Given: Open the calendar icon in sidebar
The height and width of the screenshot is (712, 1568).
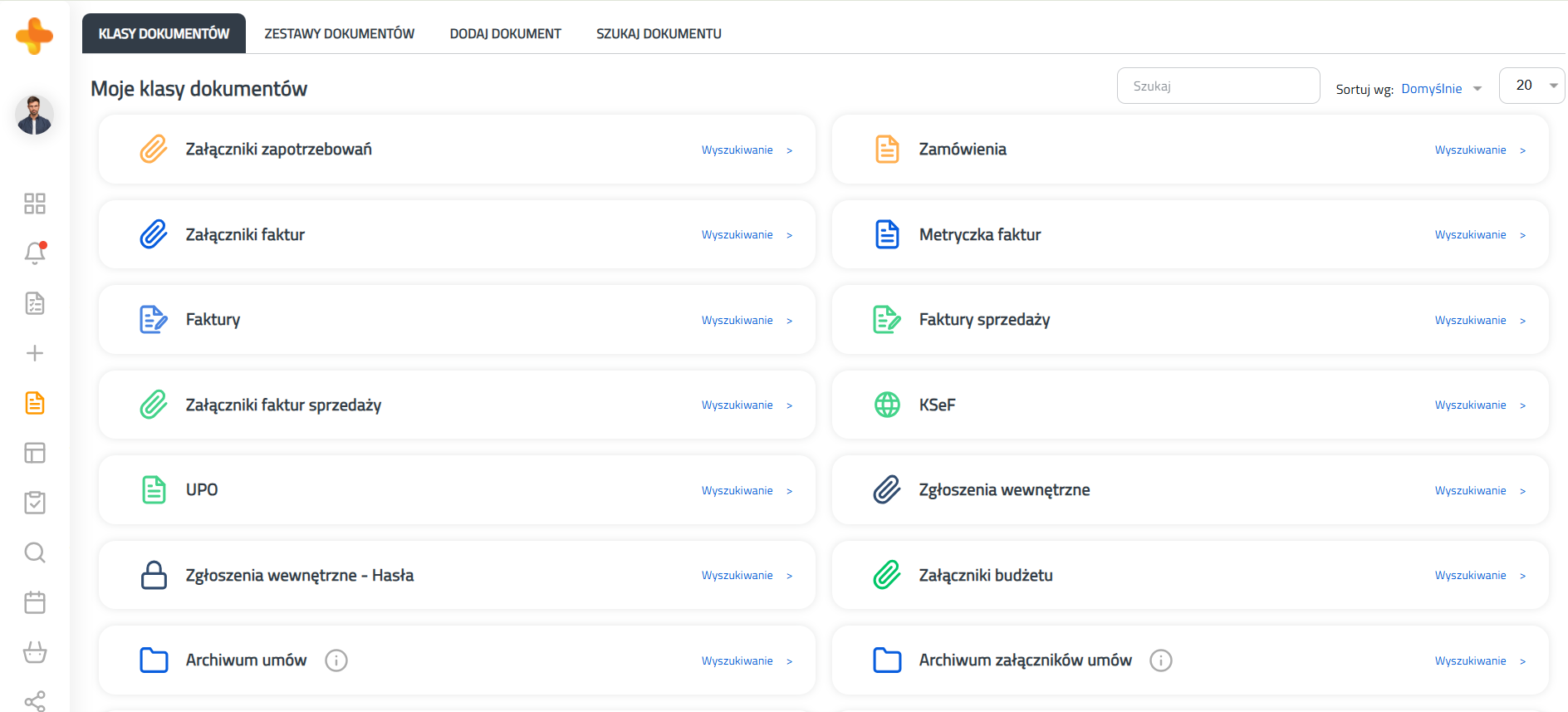Looking at the screenshot, I should 35,602.
